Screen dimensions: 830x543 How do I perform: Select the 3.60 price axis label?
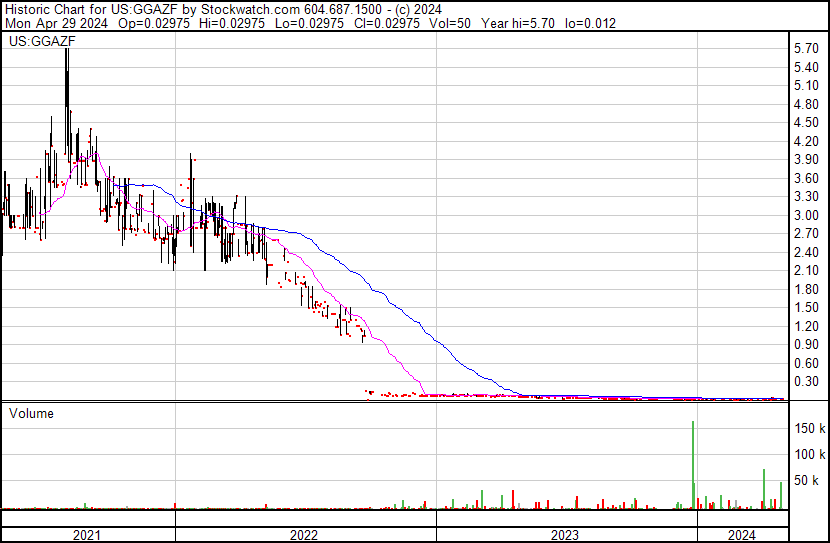(x=806, y=178)
